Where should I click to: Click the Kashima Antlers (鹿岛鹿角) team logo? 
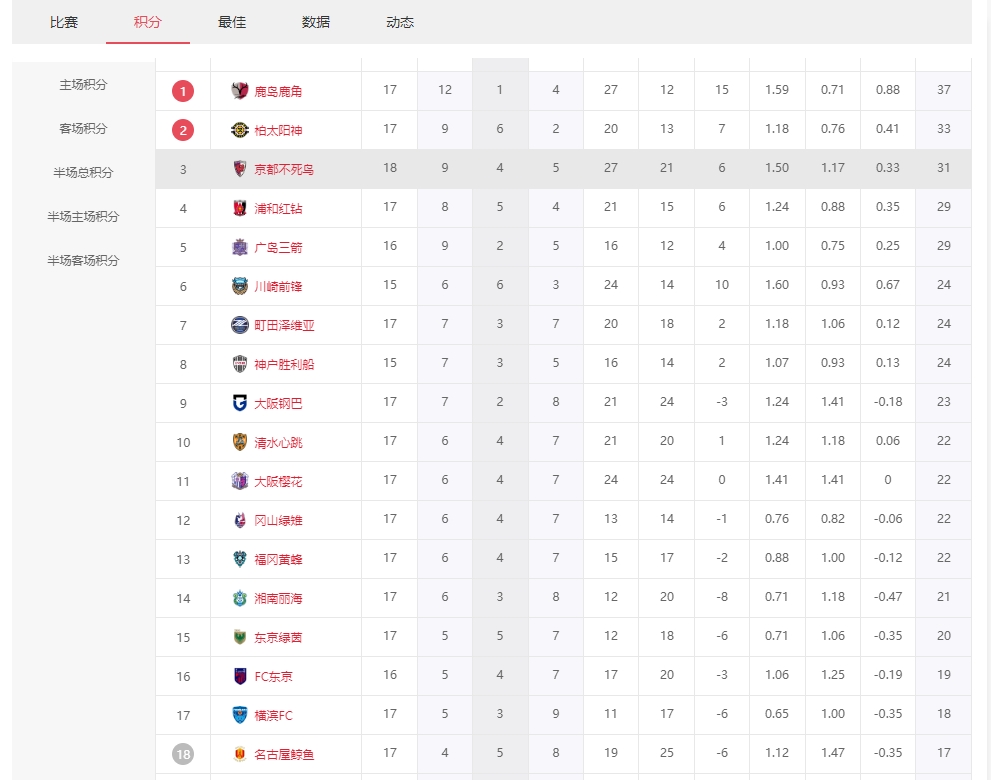coord(240,91)
